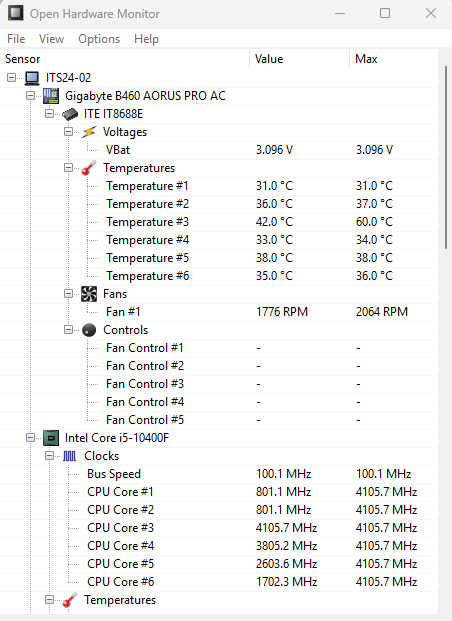Select the Intel Core i5-10400F processor icon

pyautogui.click(x=51, y=438)
